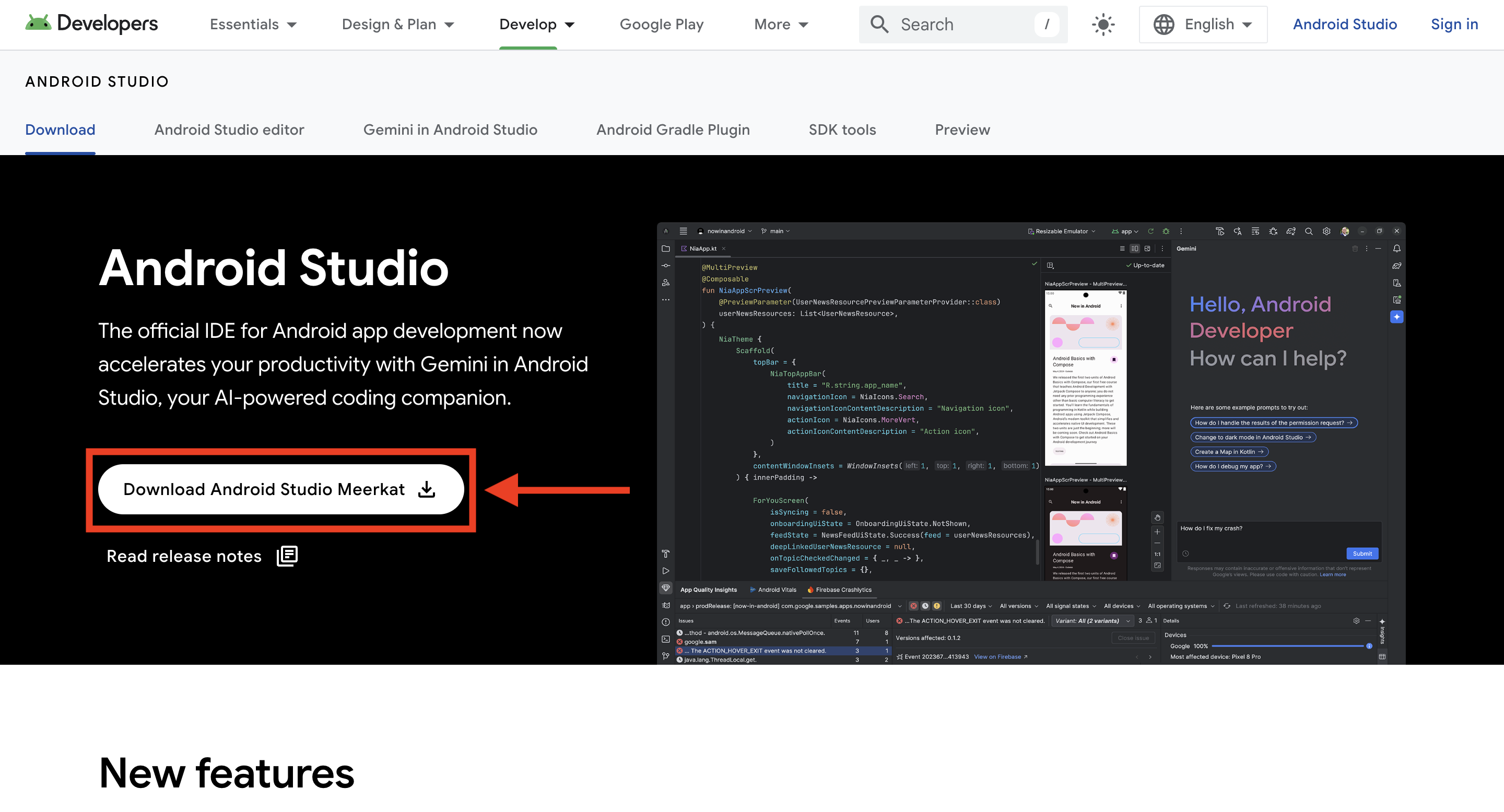1504x812 pixels.
Task: Click the ANDROID STUDIO section title
Action: [x=97, y=82]
